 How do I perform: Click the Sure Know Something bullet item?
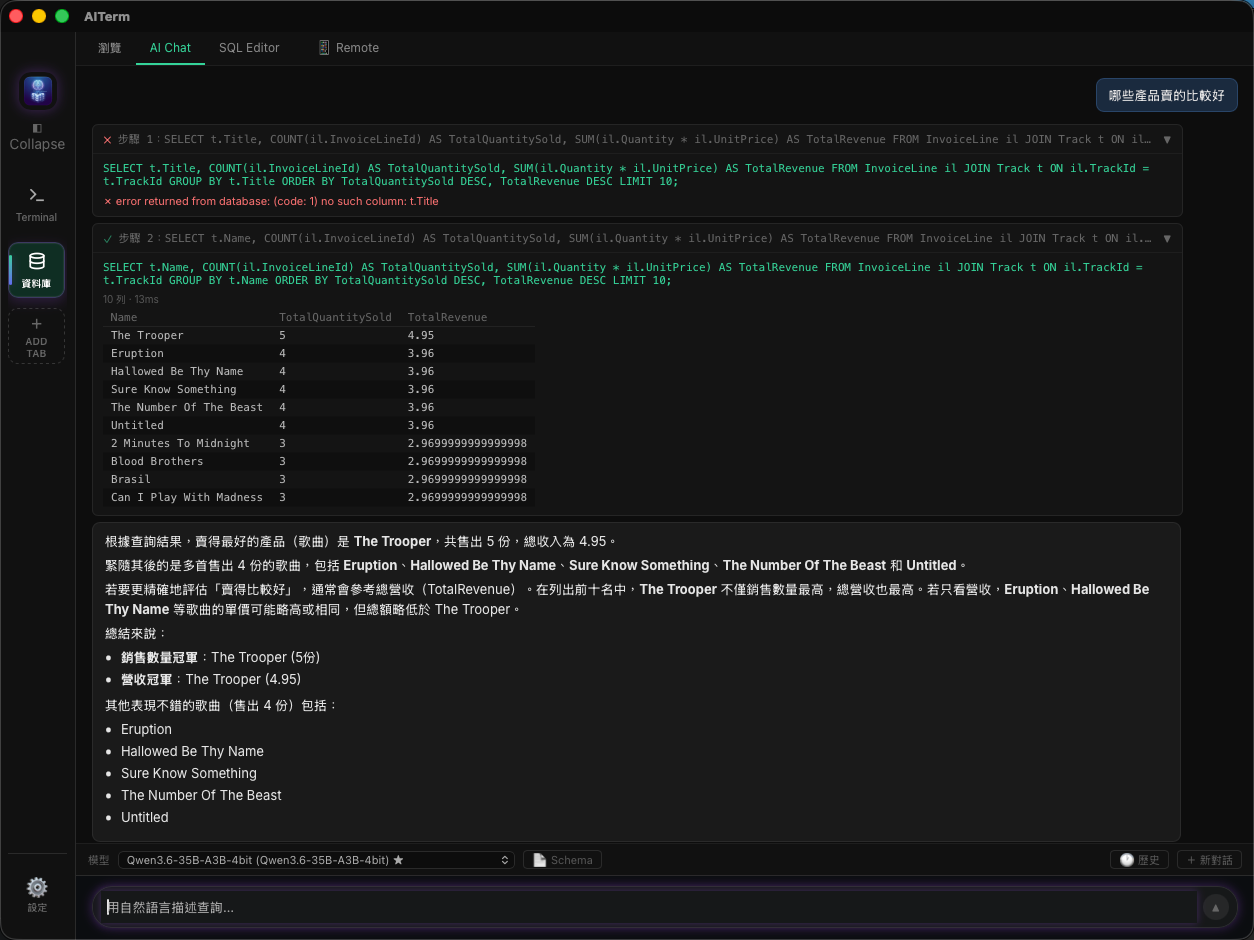coord(189,774)
